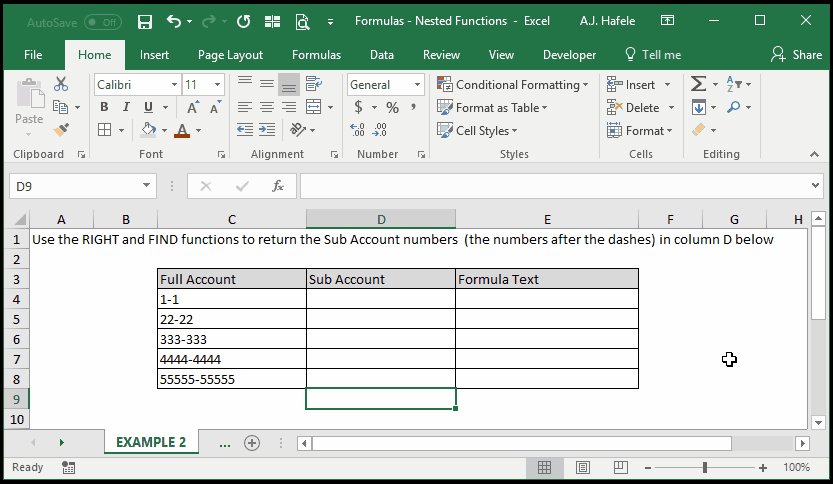Open the File menu
The width and height of the screenshot is (833, 484).
(x=33, y=55)
